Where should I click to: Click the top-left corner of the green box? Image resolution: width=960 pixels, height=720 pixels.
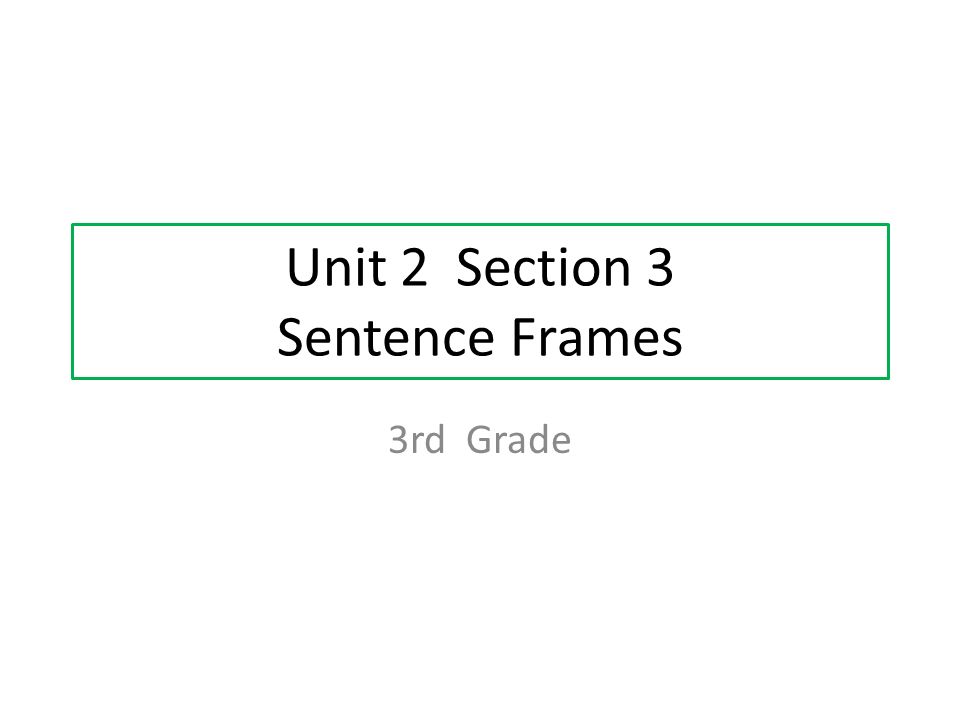(x=72, y=225)
